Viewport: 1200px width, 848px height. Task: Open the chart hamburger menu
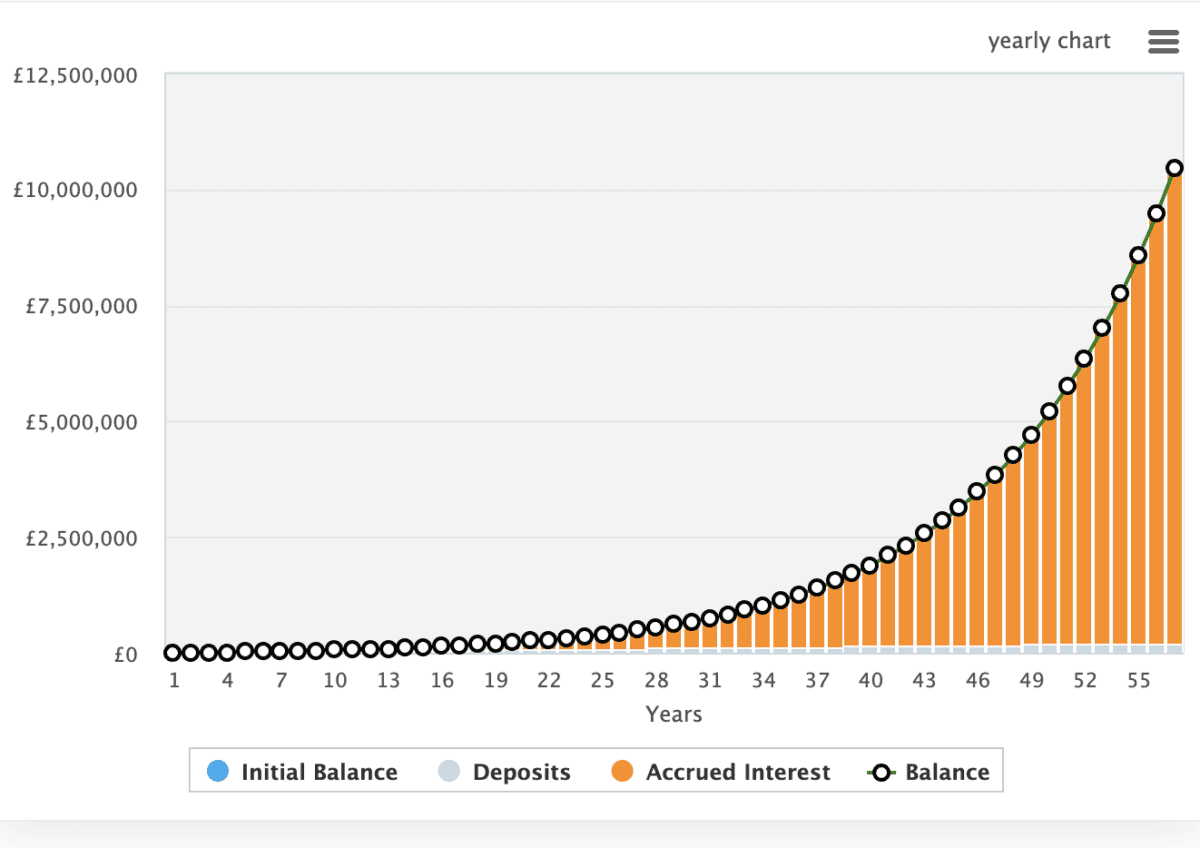1163,41
